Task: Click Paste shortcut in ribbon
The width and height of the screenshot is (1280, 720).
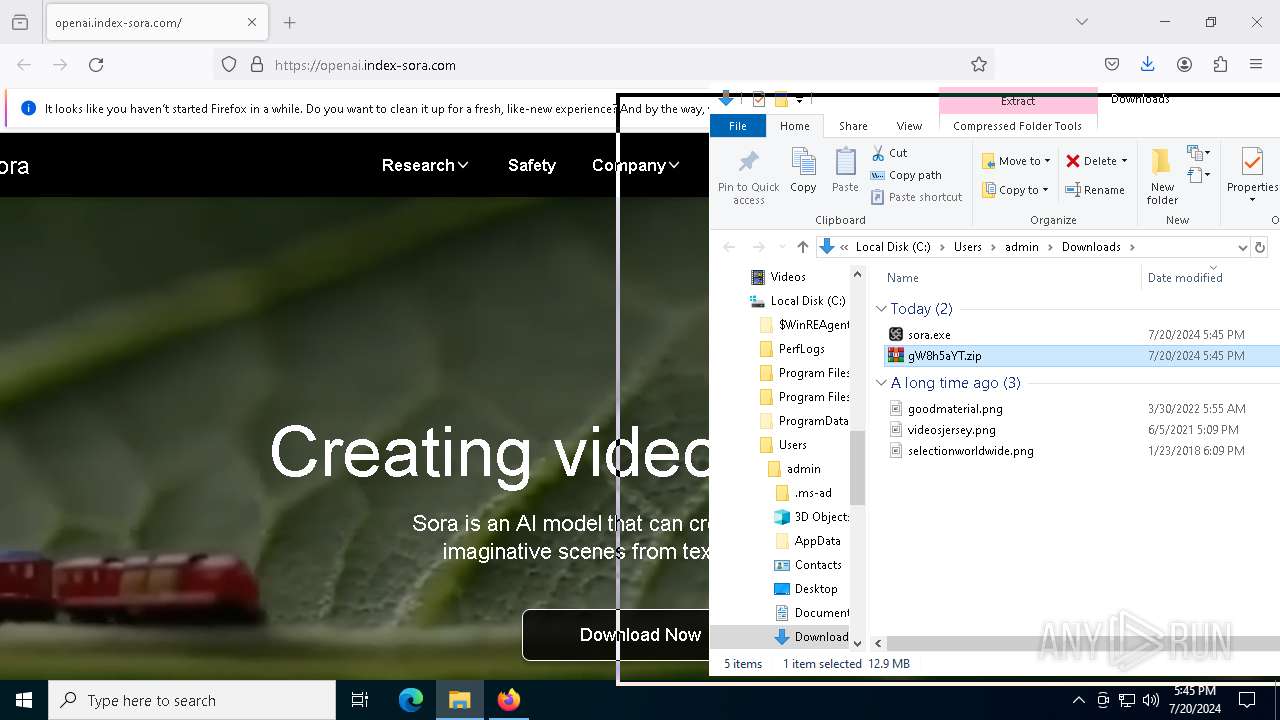Action: click(916, 197)
